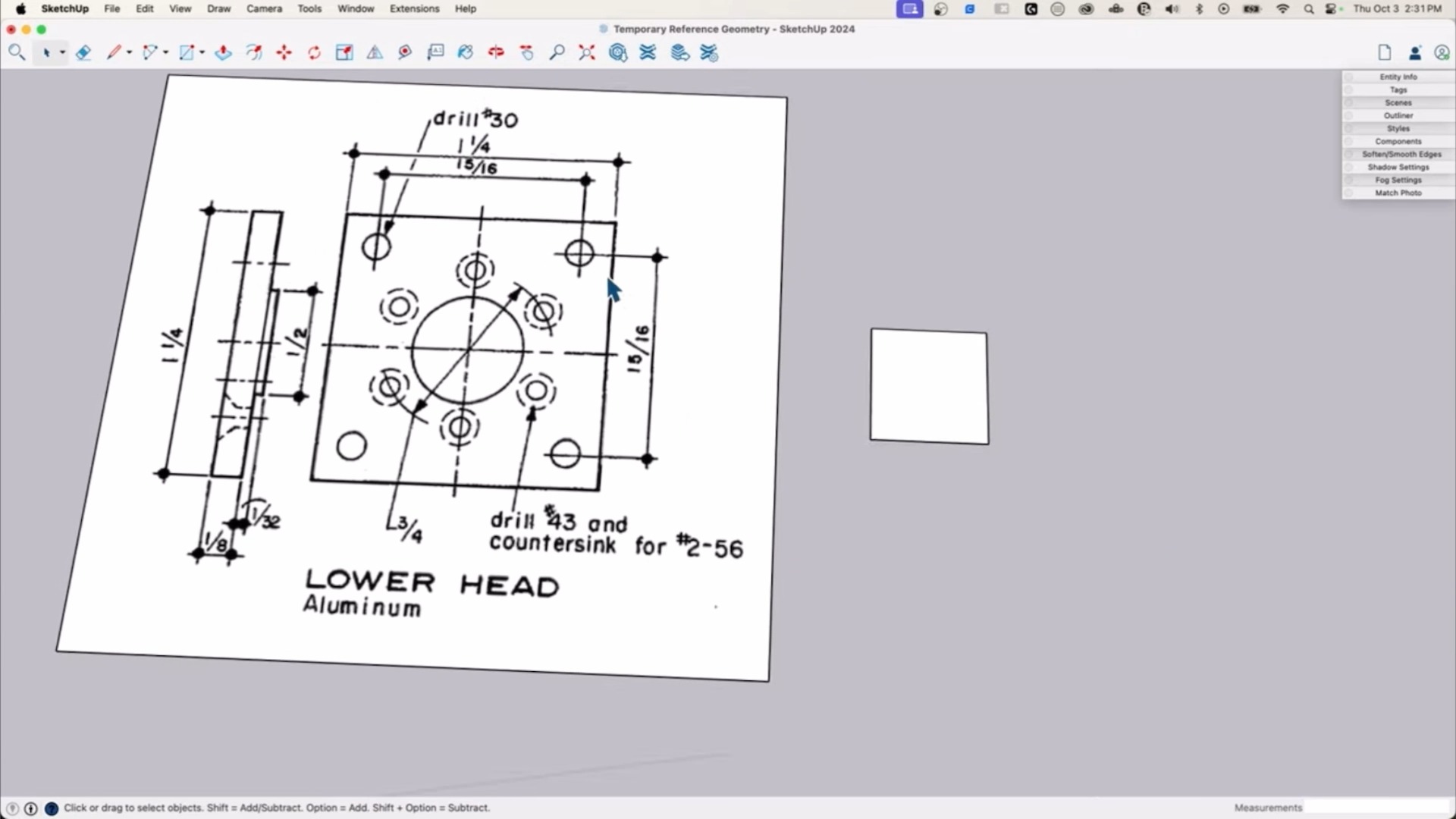Click into the Measurements input box
Screen dimensions: 1456x819
[1376, 808]
